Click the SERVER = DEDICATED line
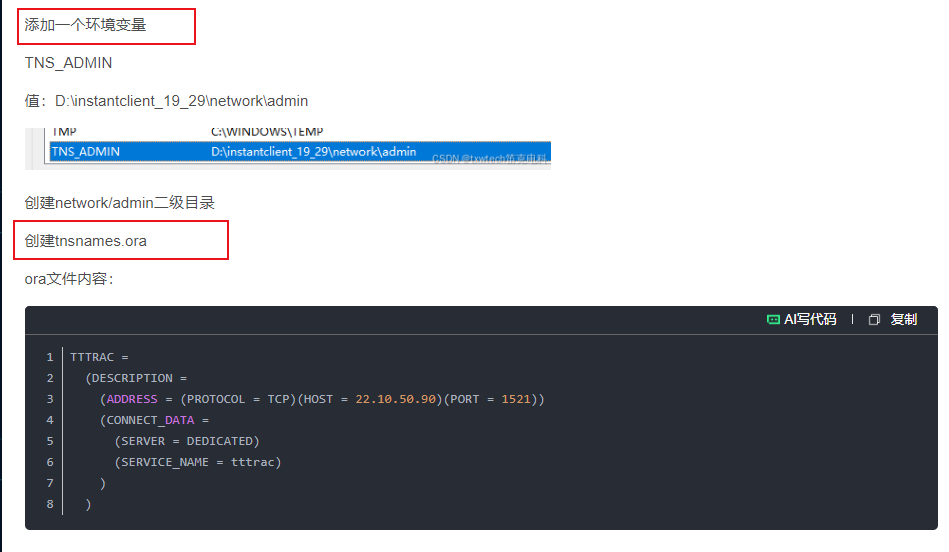Image resolution: width=949 pixels, height=552 pixels. [187, 441]
